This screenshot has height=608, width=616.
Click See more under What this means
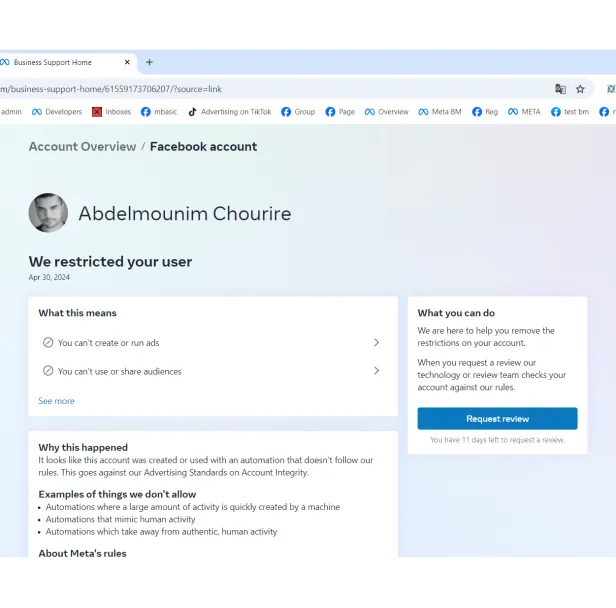pos(56,401)
